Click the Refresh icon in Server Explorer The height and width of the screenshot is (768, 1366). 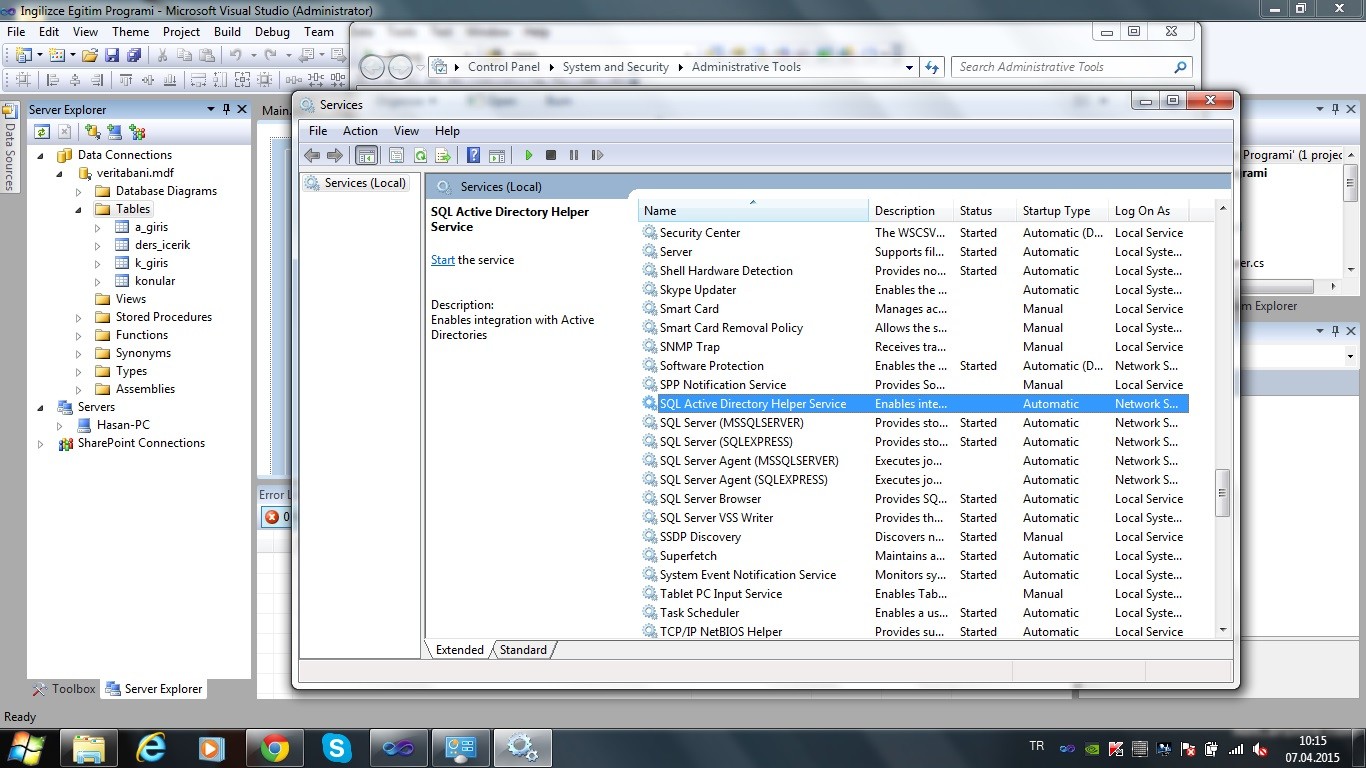pos(41,132)
